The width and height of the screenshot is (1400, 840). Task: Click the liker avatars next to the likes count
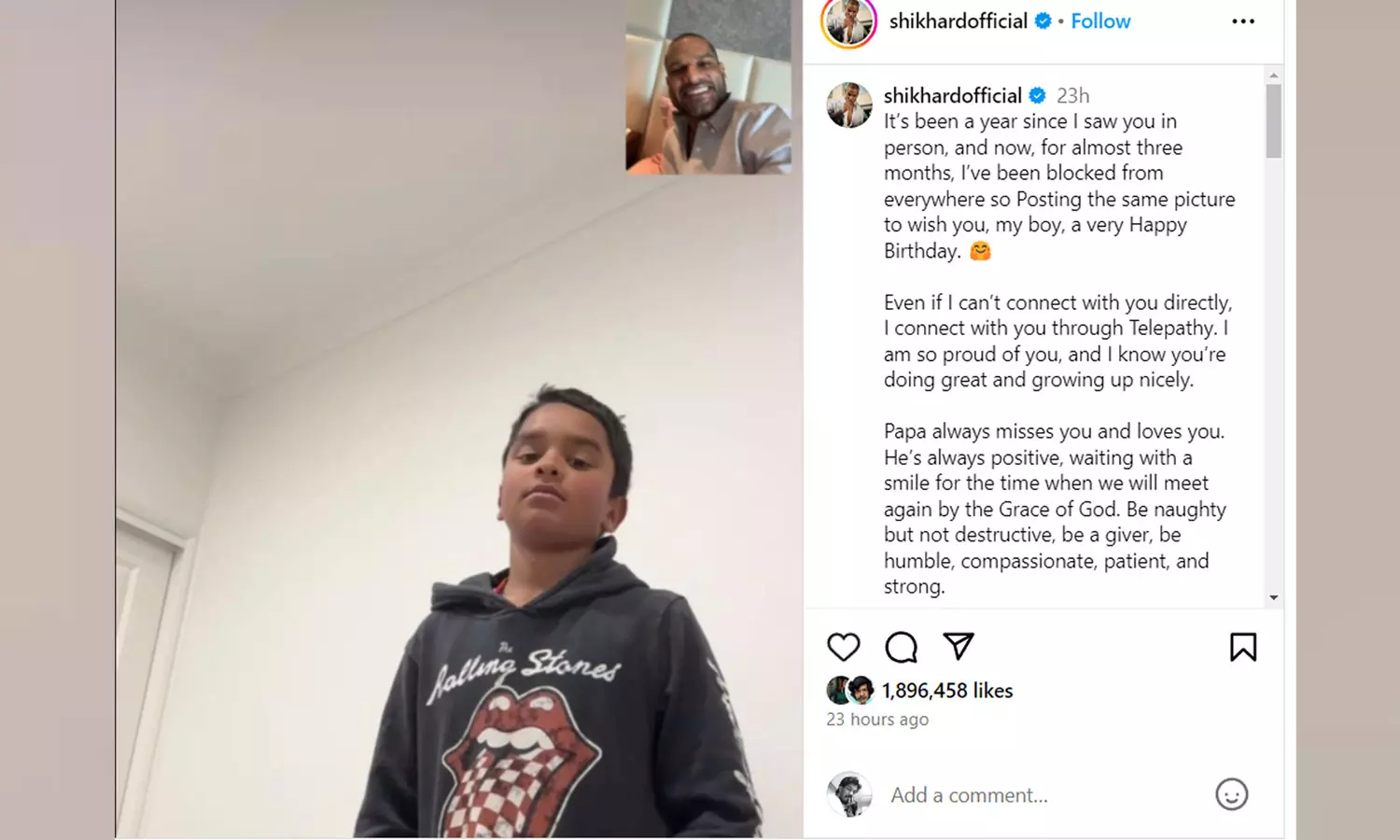(850, 690)
